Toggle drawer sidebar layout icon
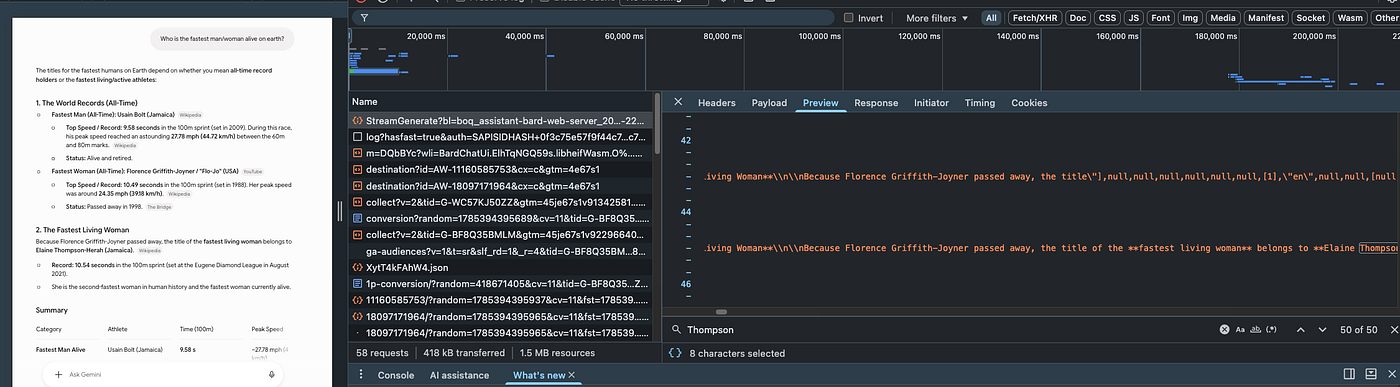 [1349, 375]
